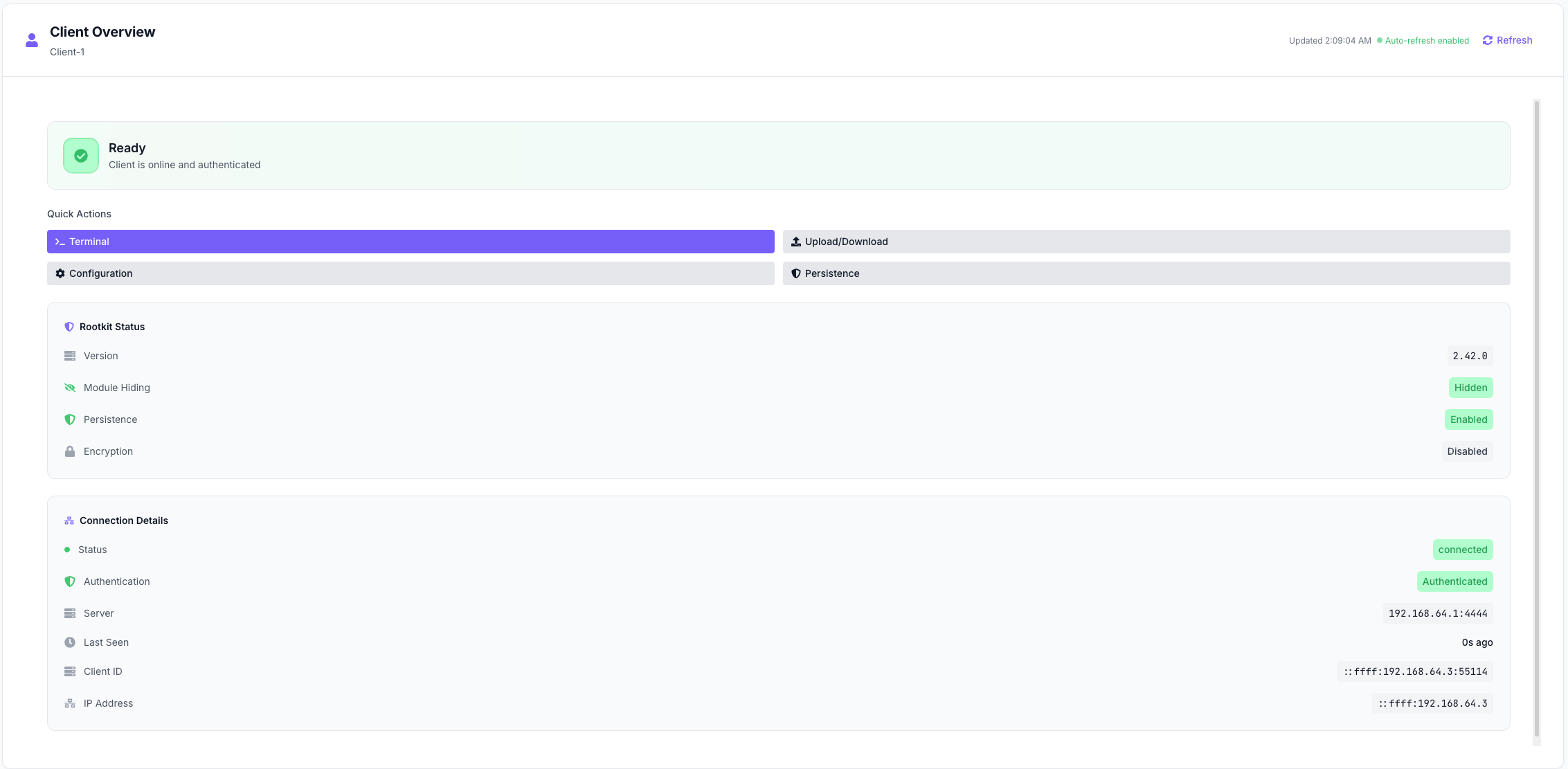Click the user avatar icon beside Client Overview

[32, 41]
